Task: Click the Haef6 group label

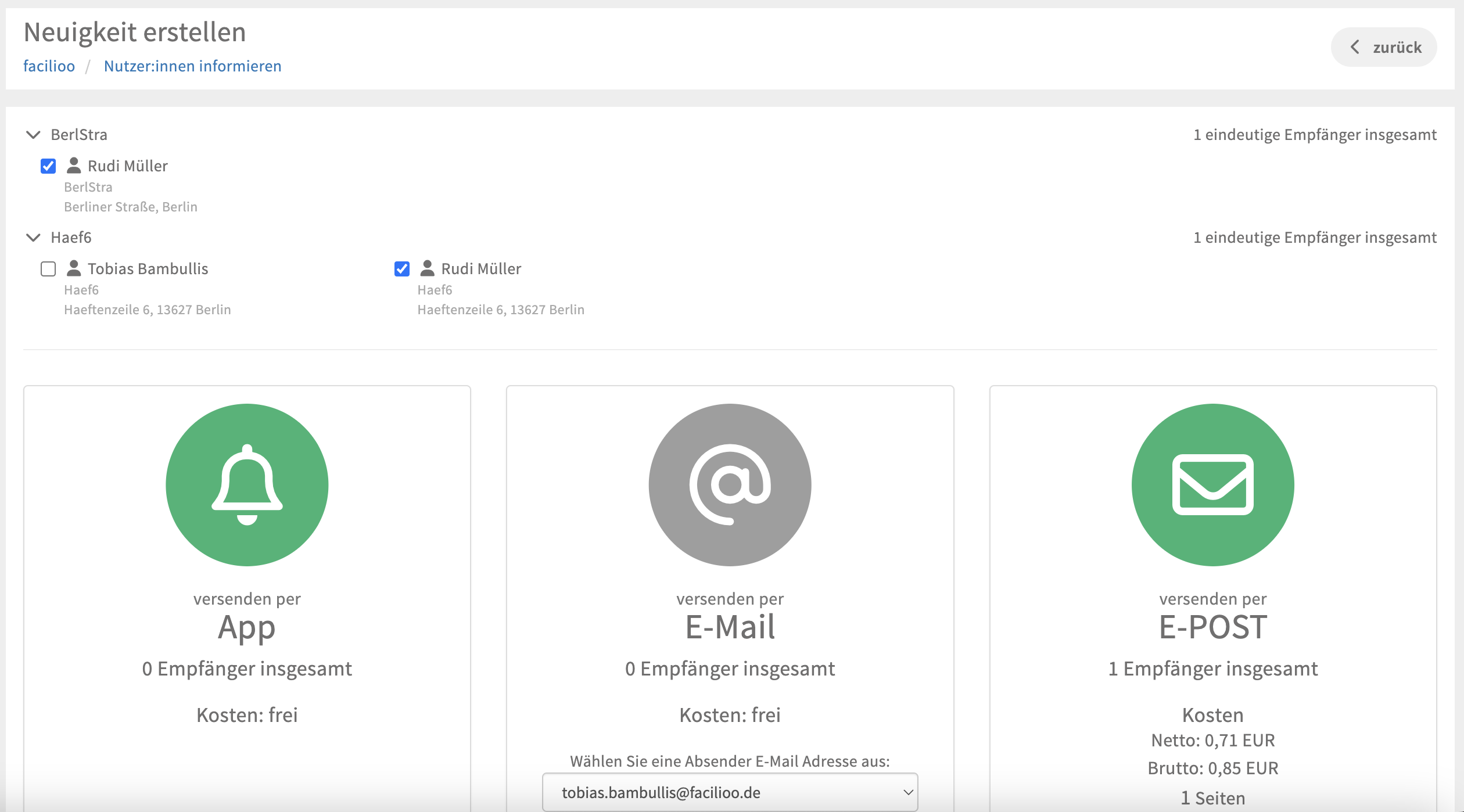Action: 71,238
